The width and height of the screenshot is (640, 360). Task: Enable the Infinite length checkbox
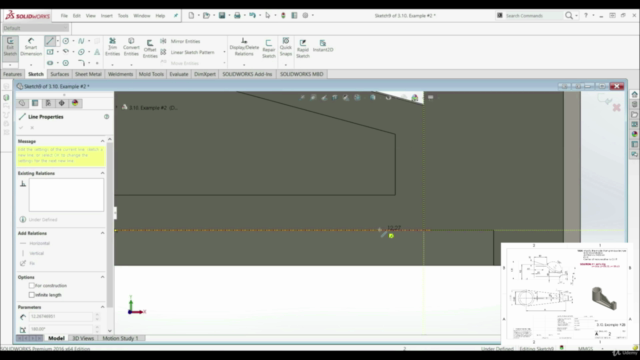click(31, 295)
